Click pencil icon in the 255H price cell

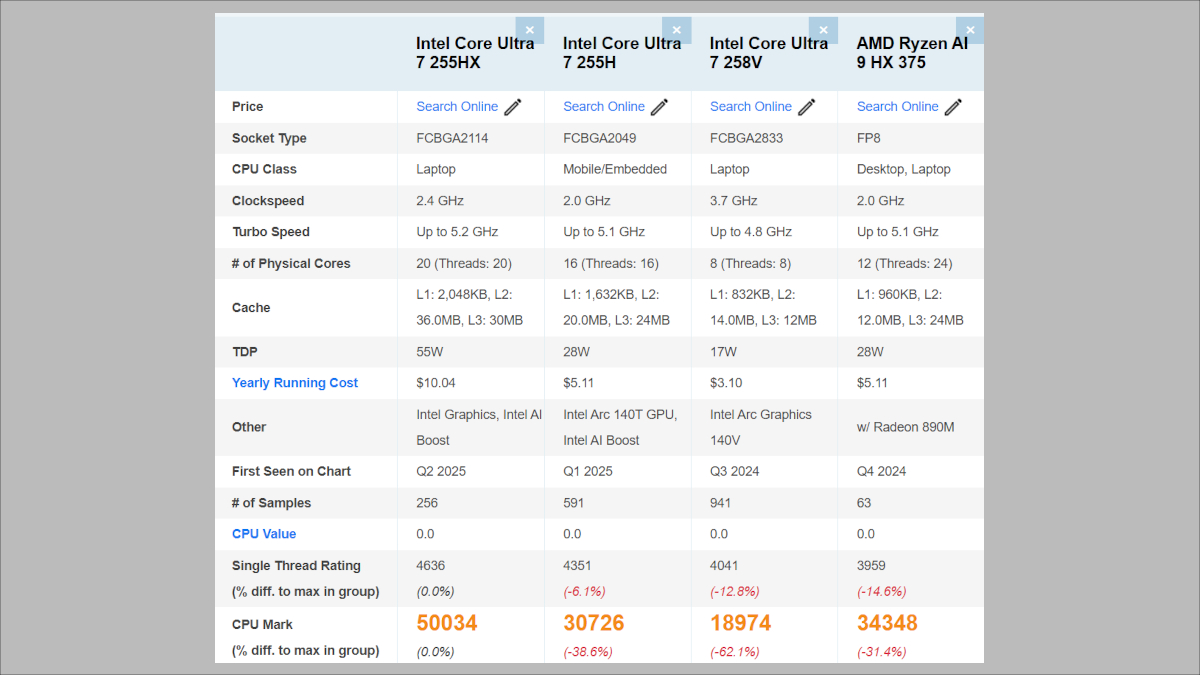point(660,107)
